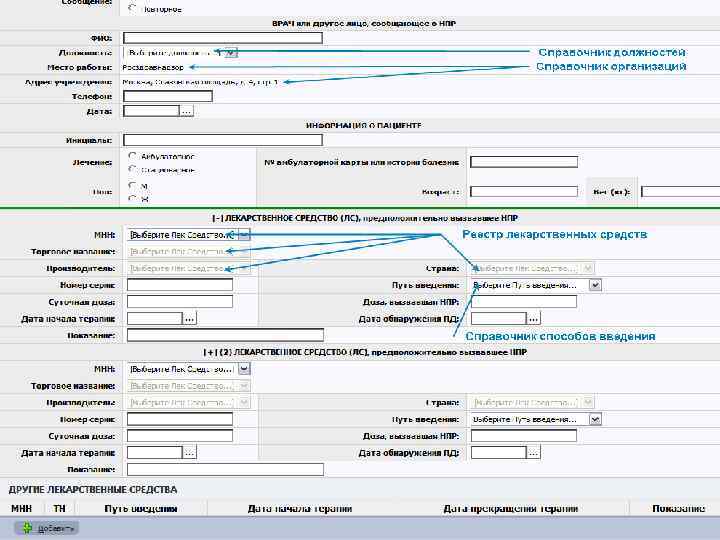Screen dimensions: 720x540
Task: Open calendar for first Дата обнаружения ПД
Action: (533, 318)
